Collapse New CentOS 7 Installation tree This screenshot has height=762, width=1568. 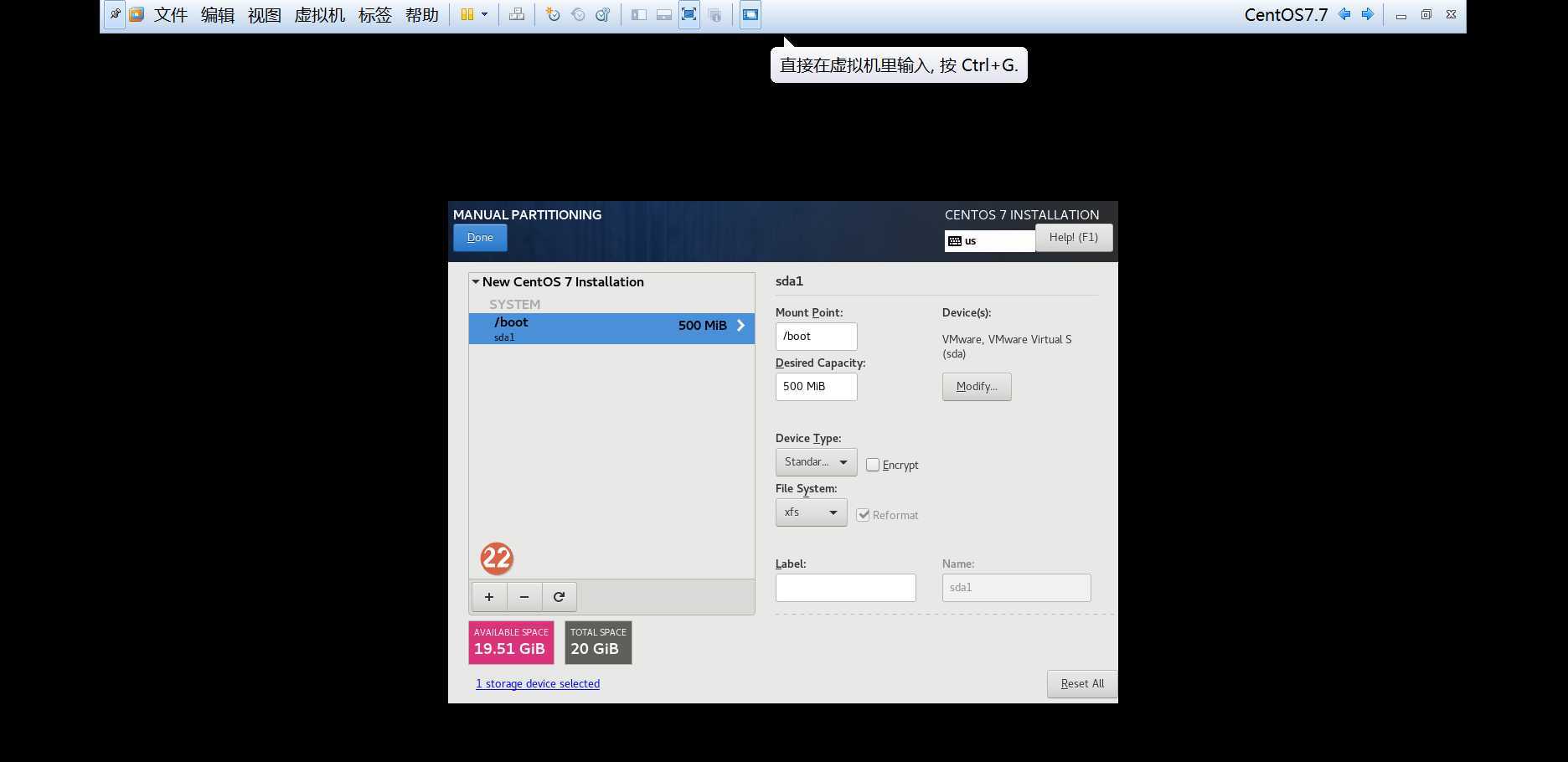pos(476,282)
